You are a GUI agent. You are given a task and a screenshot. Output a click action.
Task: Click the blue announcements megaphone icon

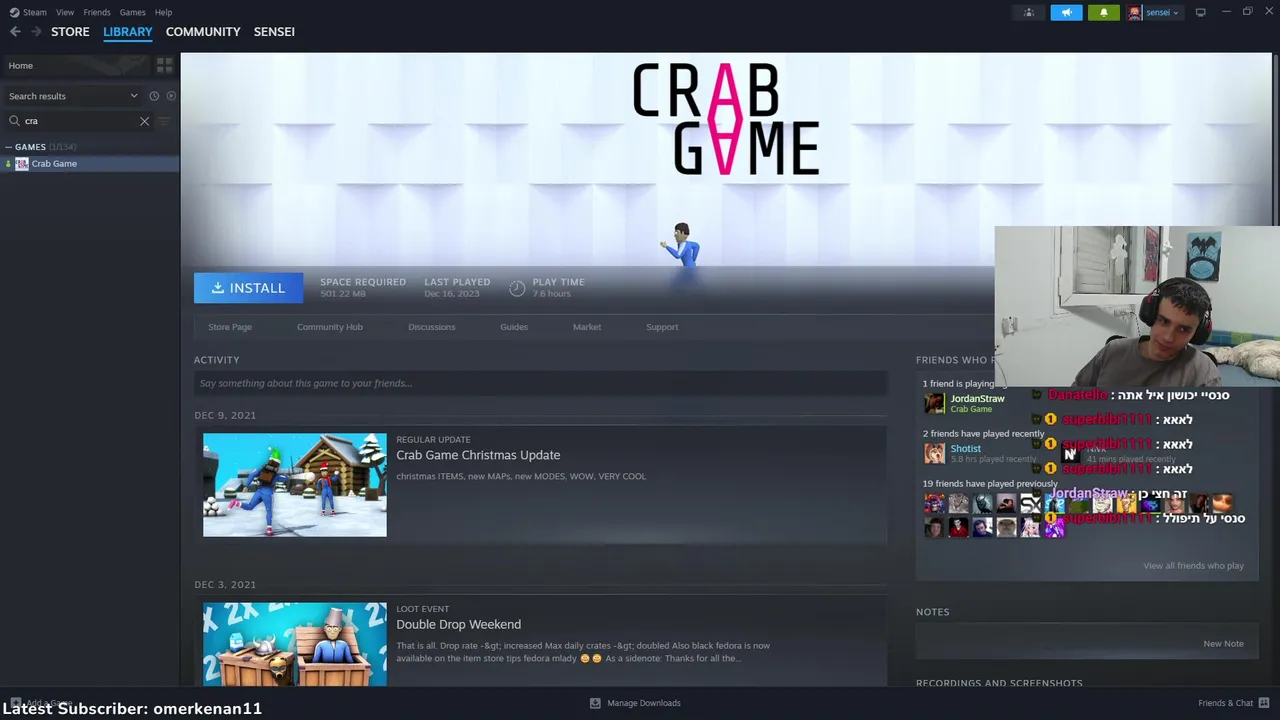click(x=1066, y=13)
